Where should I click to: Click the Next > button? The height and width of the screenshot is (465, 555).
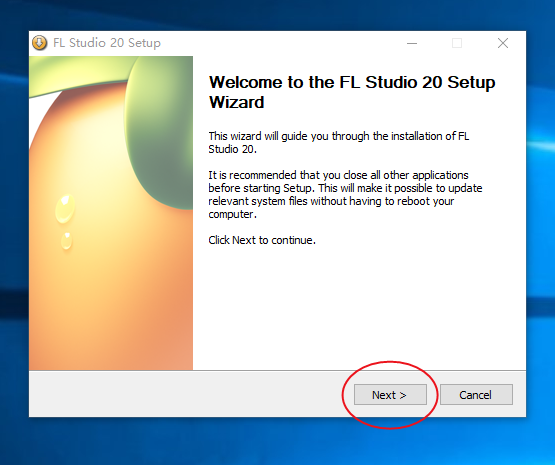[390, 395]
